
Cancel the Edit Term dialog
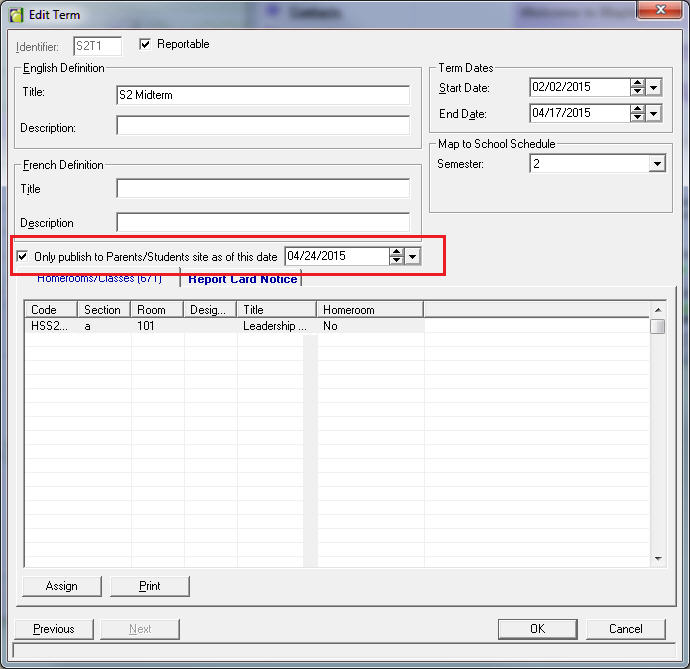pyautogui.click(x=625, y=629)
